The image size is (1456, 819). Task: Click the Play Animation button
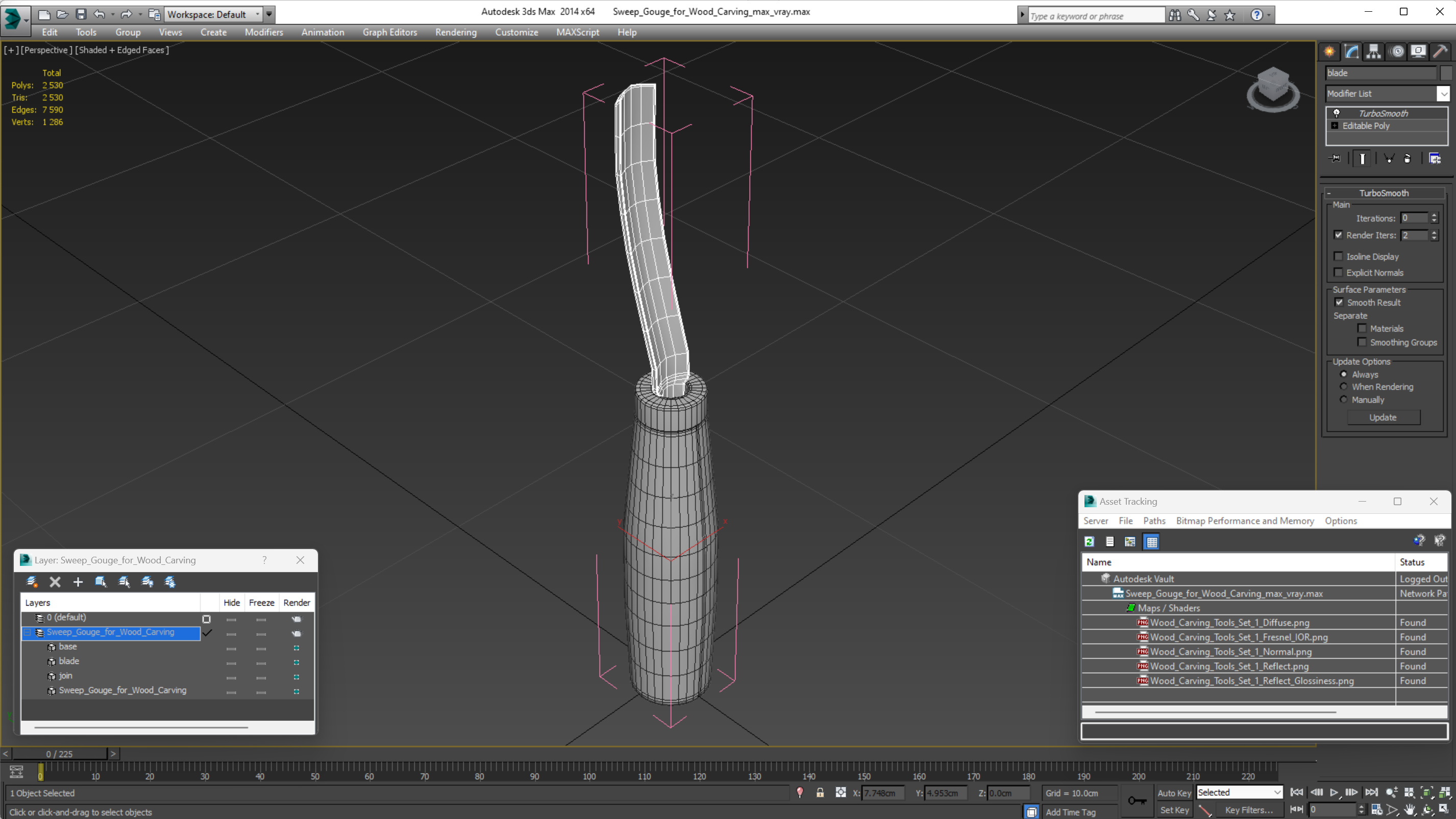pos(1334,792)
